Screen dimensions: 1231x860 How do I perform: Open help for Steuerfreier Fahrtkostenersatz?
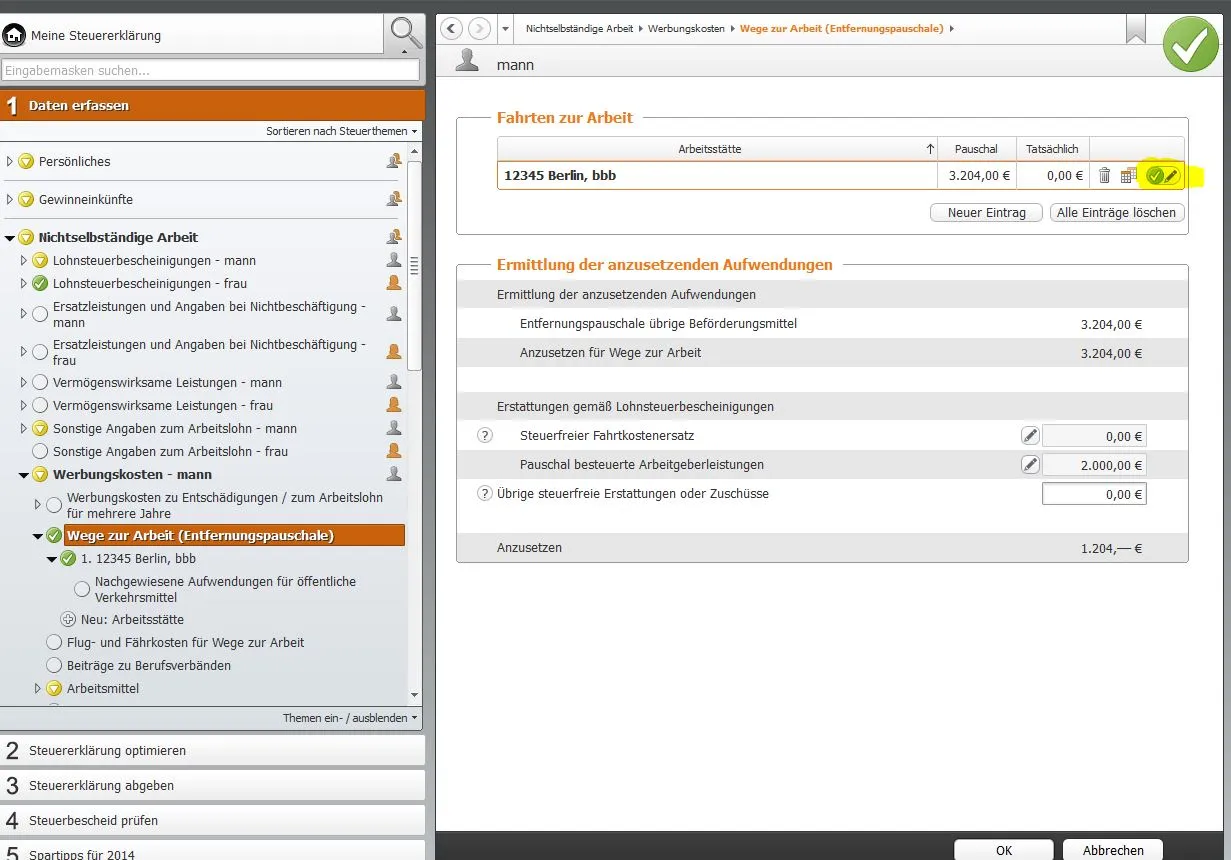pos(485,436)
